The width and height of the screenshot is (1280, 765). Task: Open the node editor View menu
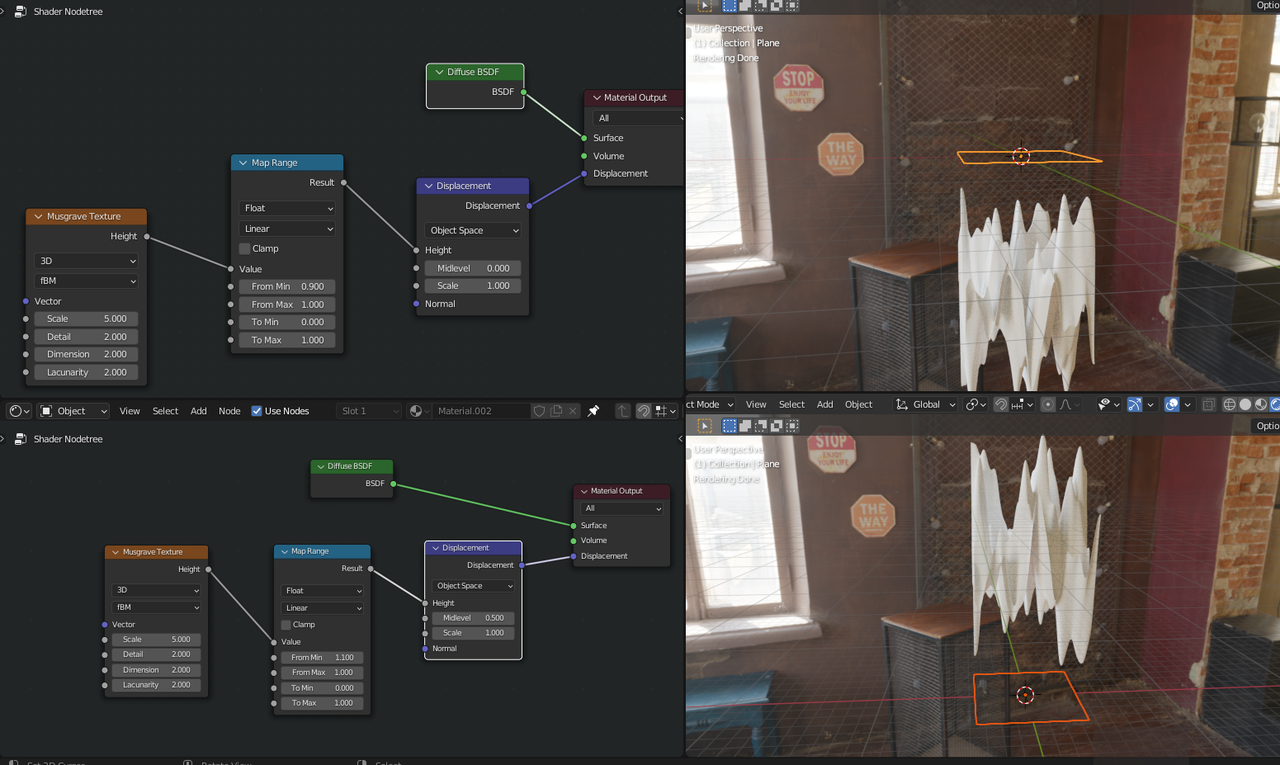click(130, 411)
